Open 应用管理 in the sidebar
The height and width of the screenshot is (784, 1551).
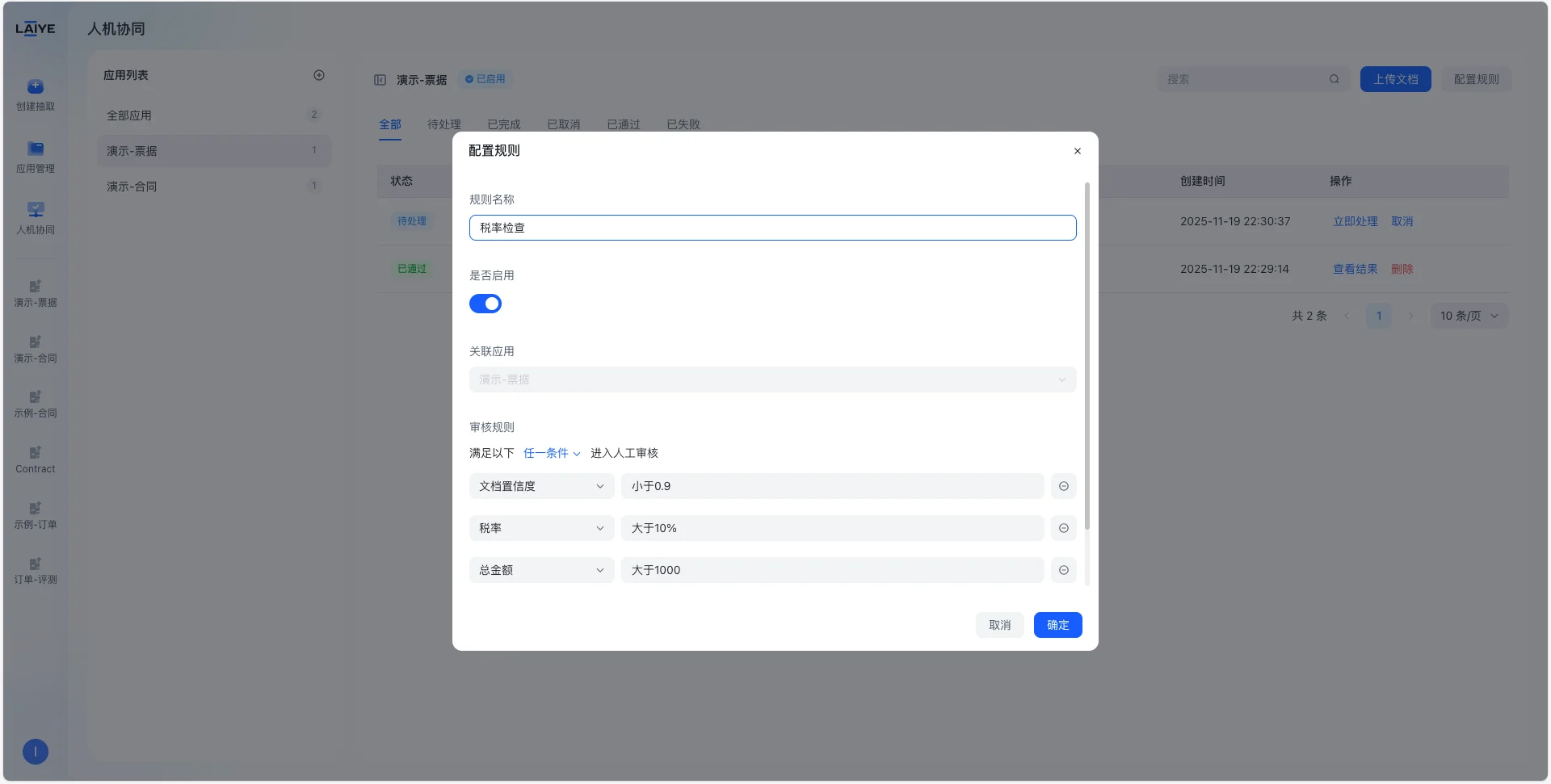(x=36, y=157)
